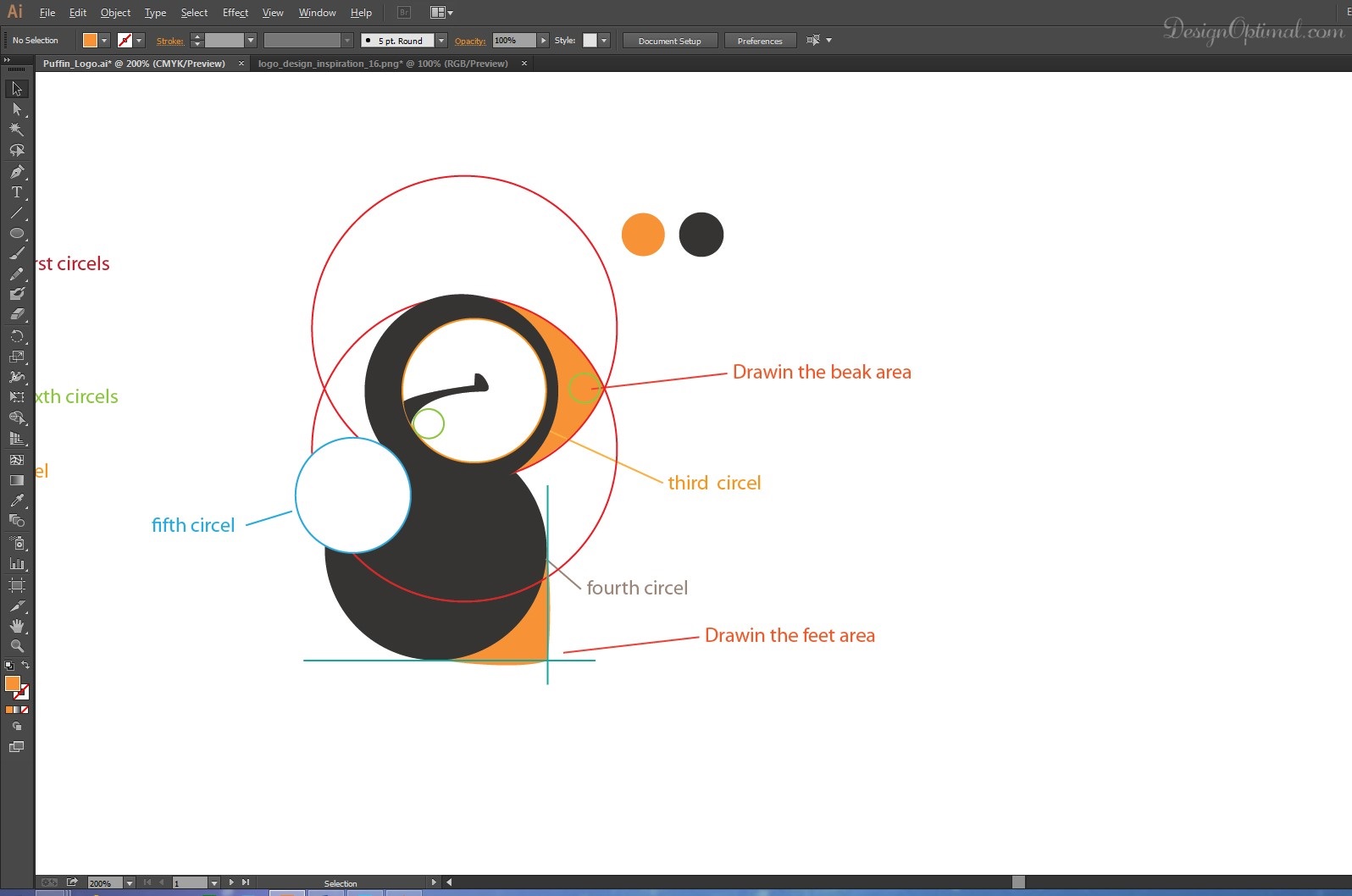Select the Scale tool

pos(16,357)
